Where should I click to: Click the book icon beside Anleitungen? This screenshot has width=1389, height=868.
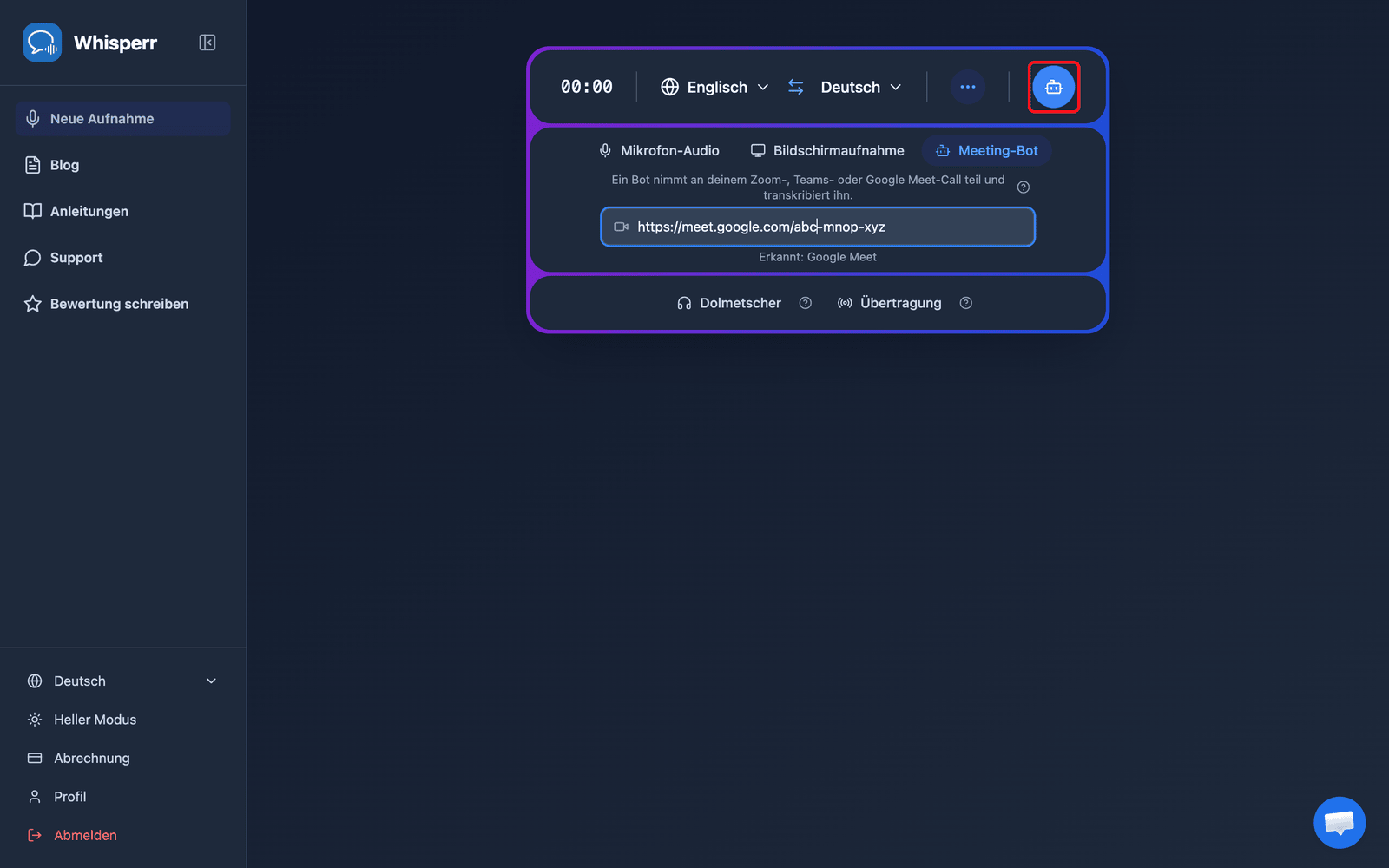pos(33,211)
